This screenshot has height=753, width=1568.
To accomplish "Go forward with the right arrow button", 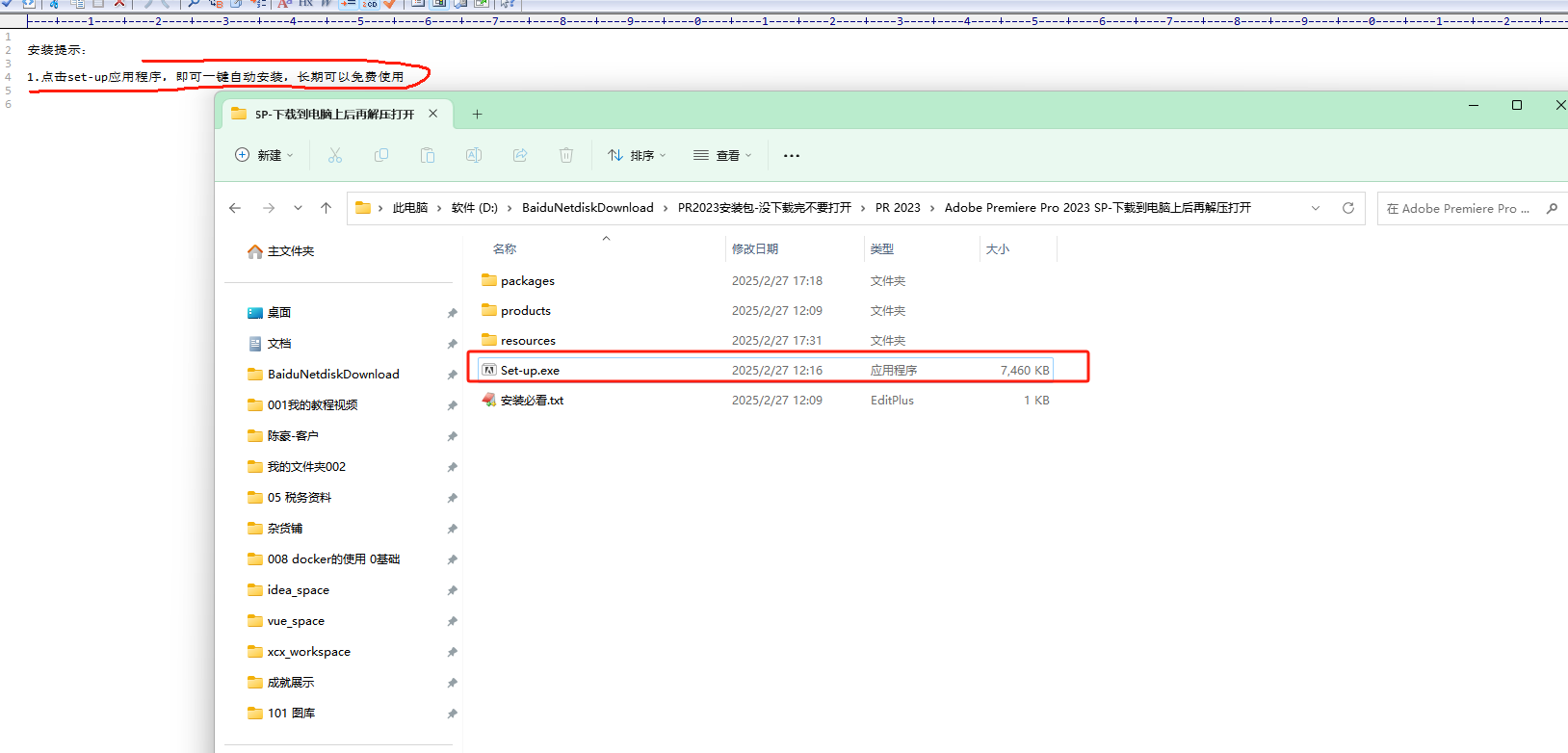I will click(269, 208).
